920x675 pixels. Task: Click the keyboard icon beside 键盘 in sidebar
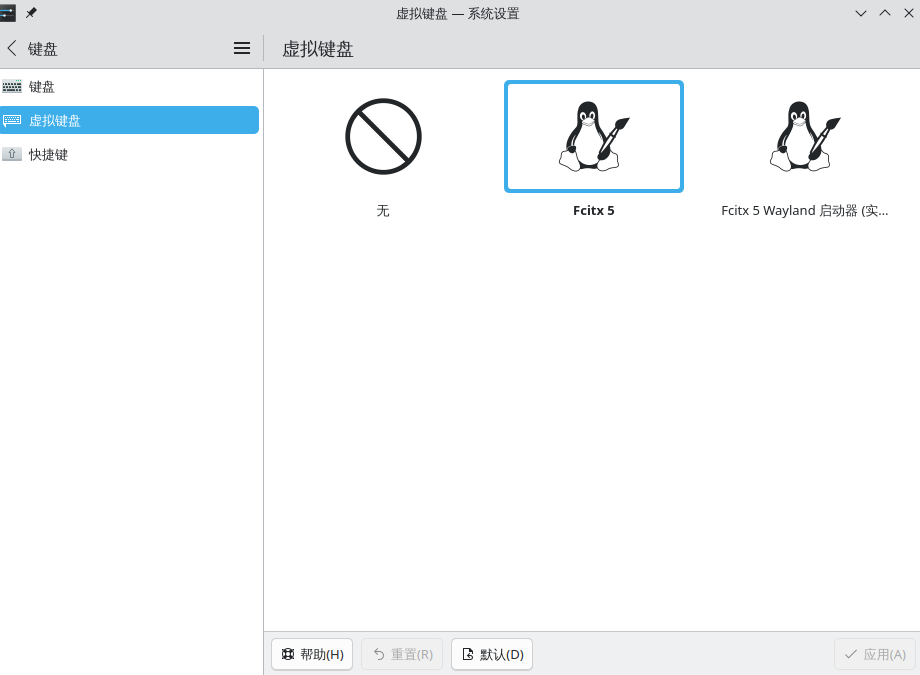12,87
